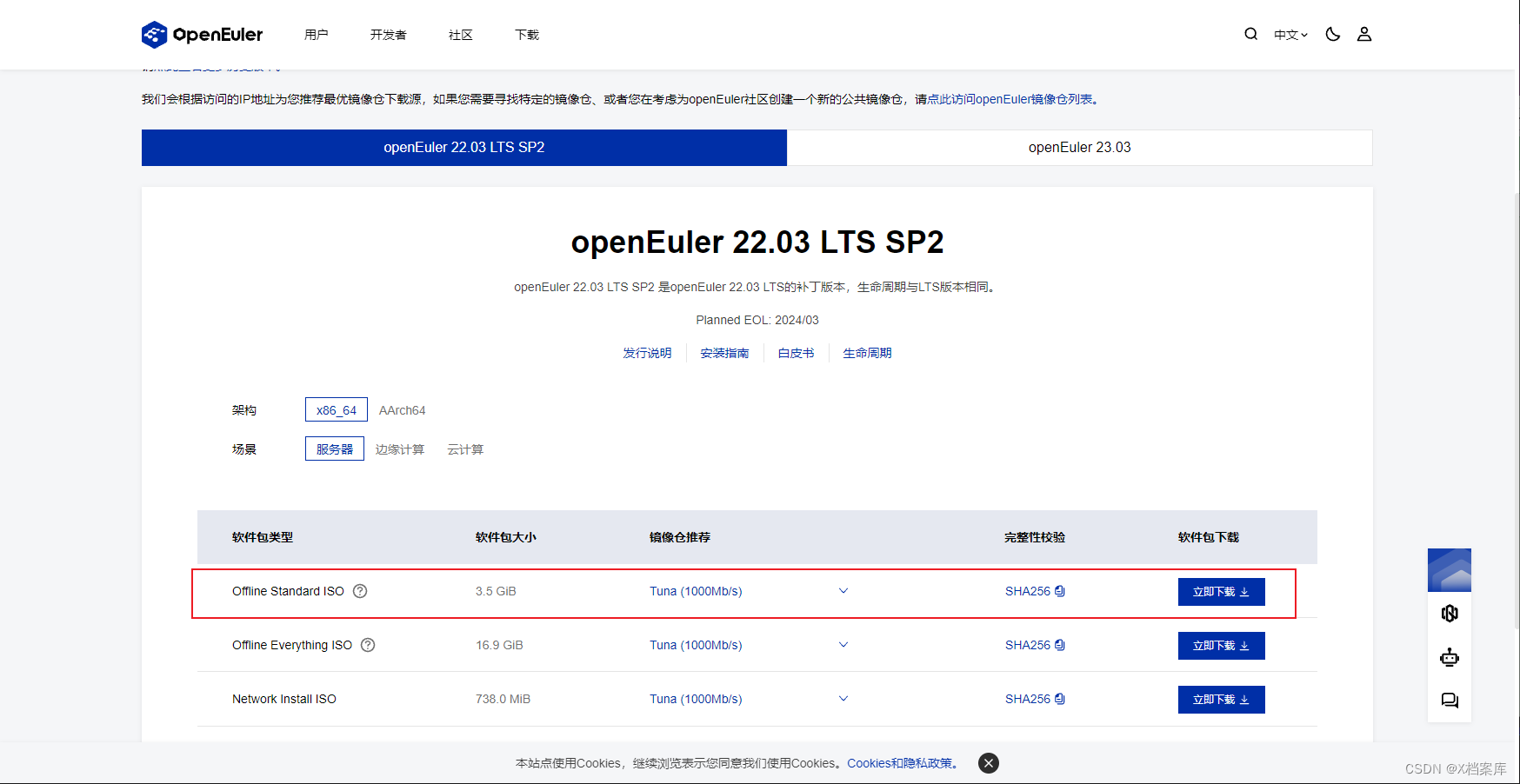
Task: Download Offline Everything ISO with 立即下载
Action: pyautogui.click(x=1221, y=646)
